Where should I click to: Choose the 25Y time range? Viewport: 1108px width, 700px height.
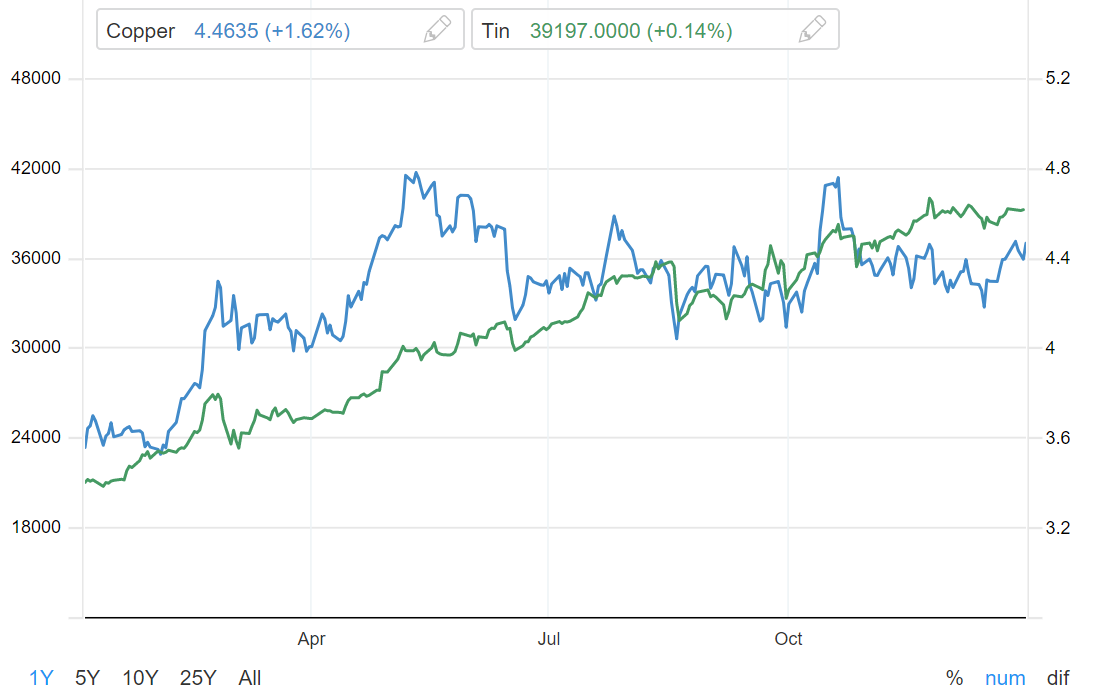(198, 678)
